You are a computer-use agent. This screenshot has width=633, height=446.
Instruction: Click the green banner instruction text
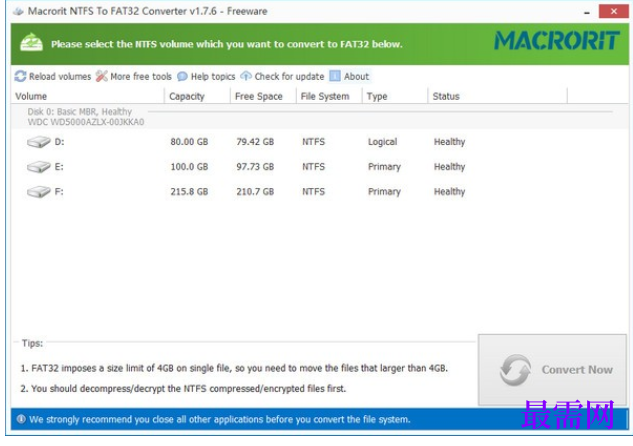click(227, 44)
